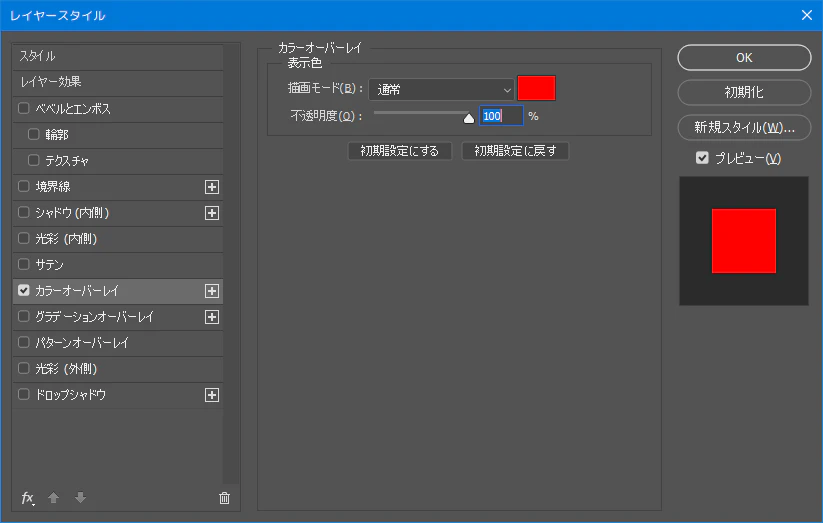
Task: Select the スタイル section
Action: [118, 56]
